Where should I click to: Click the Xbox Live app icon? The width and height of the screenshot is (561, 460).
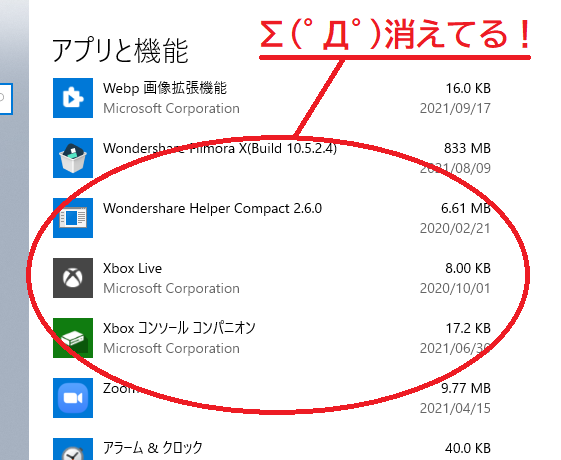[73, 278]
